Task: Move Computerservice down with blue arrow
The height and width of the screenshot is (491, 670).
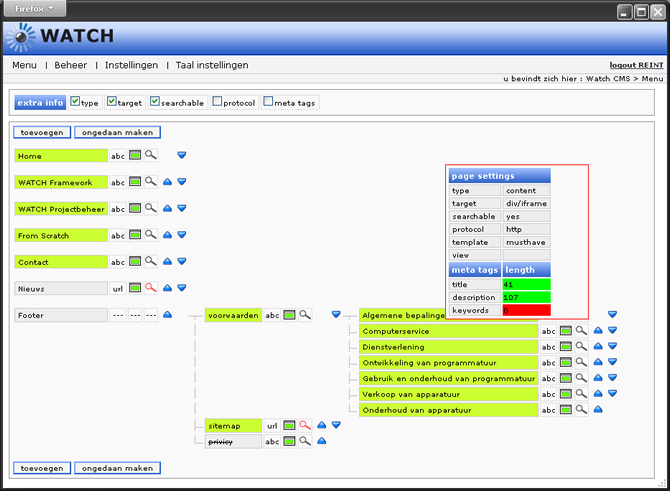Action: point(612,330)
